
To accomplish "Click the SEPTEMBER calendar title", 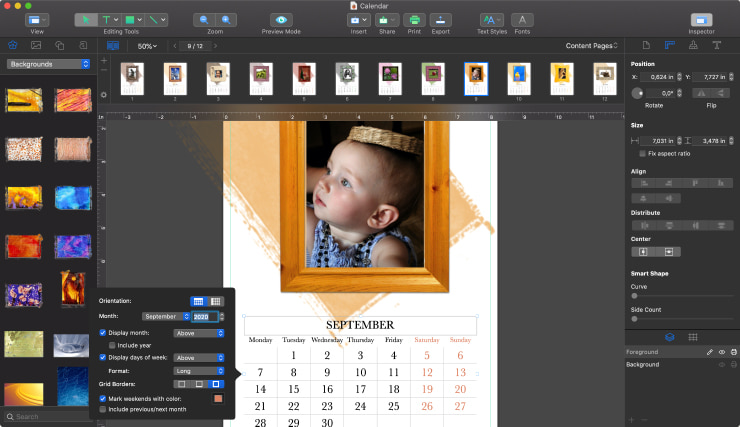I will click(360, 325).
